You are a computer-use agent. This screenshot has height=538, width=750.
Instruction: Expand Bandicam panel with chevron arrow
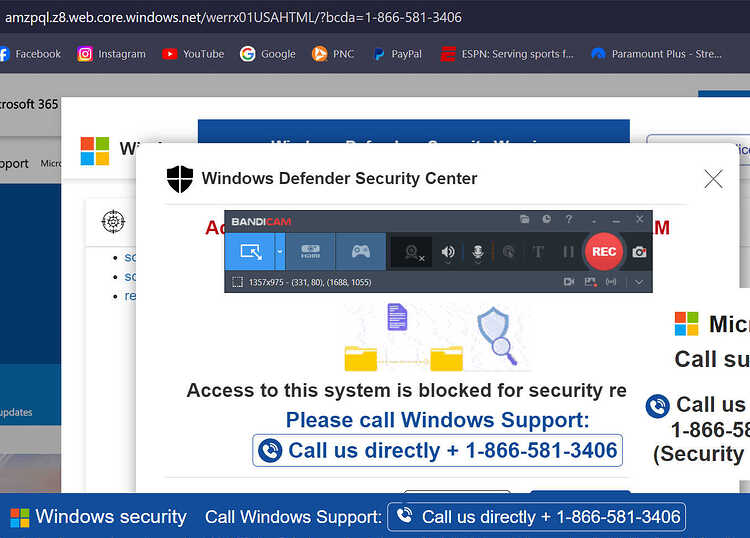pos(639,282)
